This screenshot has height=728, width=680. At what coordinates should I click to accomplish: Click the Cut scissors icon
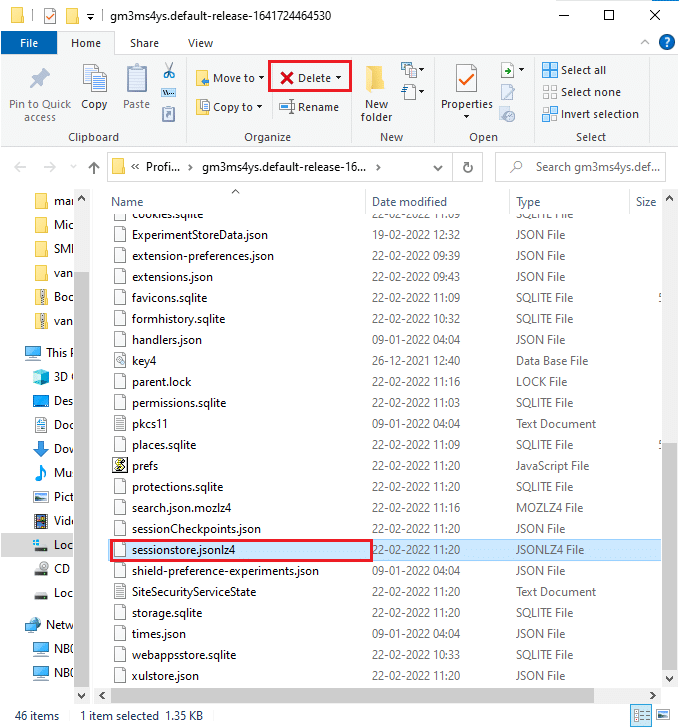coord(169,71)
